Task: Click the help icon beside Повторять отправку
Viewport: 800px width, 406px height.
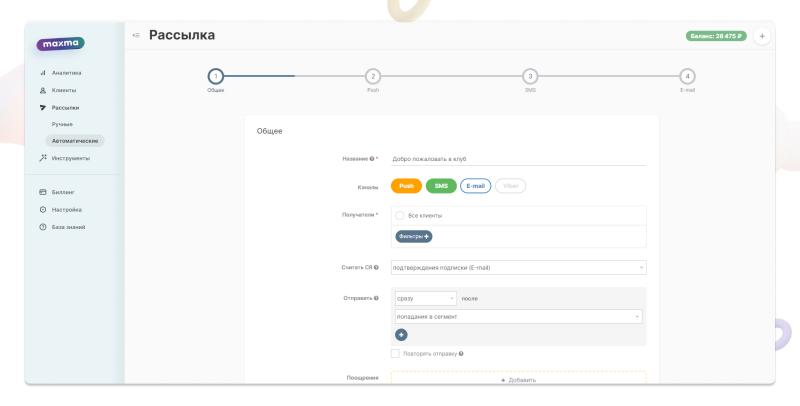Action: pos(461,353)
